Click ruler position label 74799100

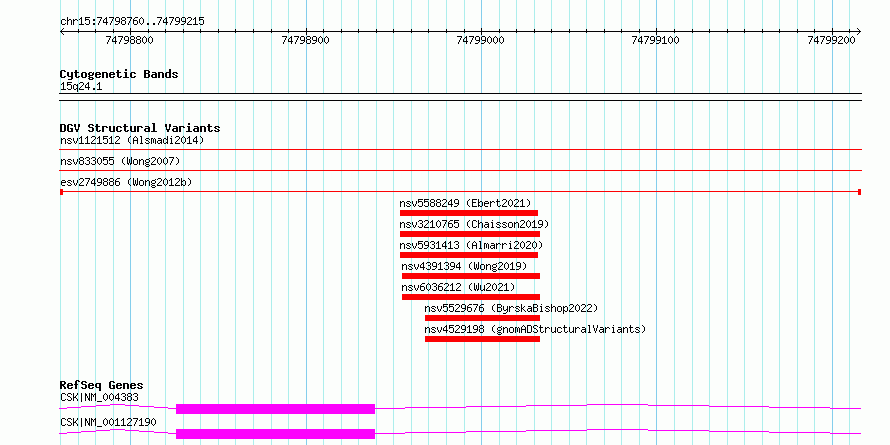tap(655, 41)
